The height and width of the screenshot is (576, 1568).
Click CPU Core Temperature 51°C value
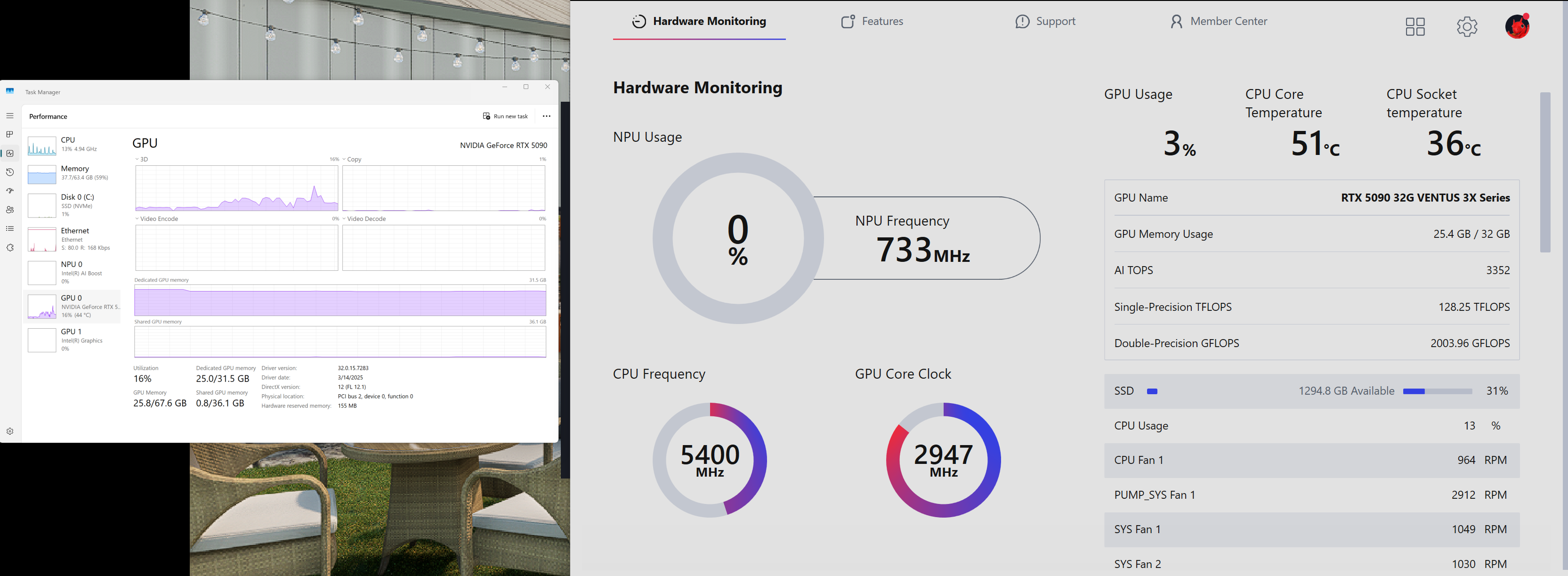(x=1316, y=144)
